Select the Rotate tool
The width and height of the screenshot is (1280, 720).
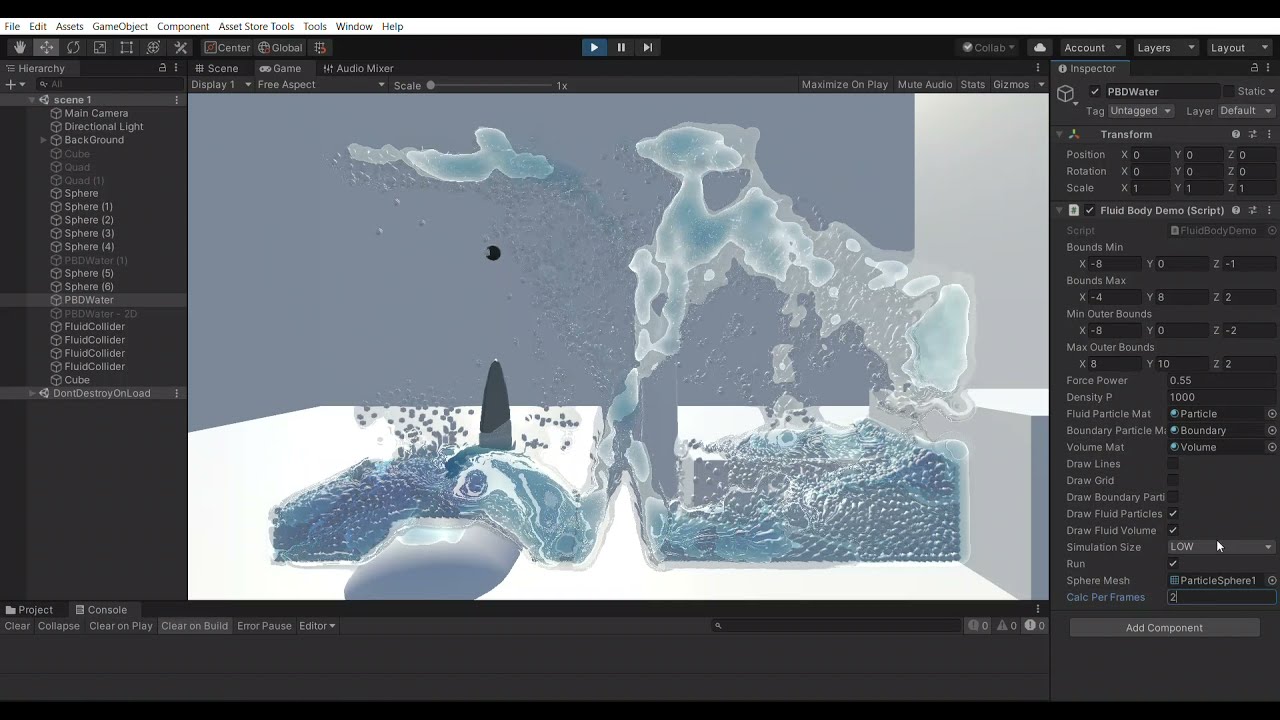click(73, 47)
